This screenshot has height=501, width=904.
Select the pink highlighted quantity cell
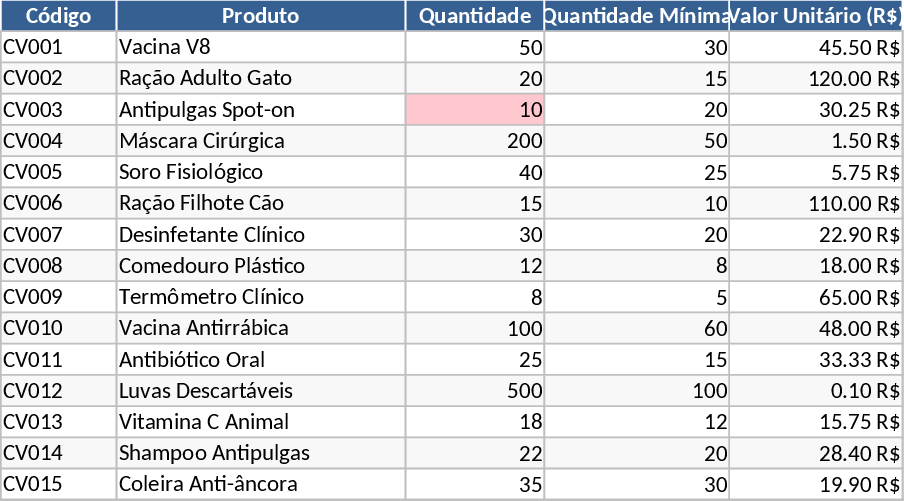474,110
